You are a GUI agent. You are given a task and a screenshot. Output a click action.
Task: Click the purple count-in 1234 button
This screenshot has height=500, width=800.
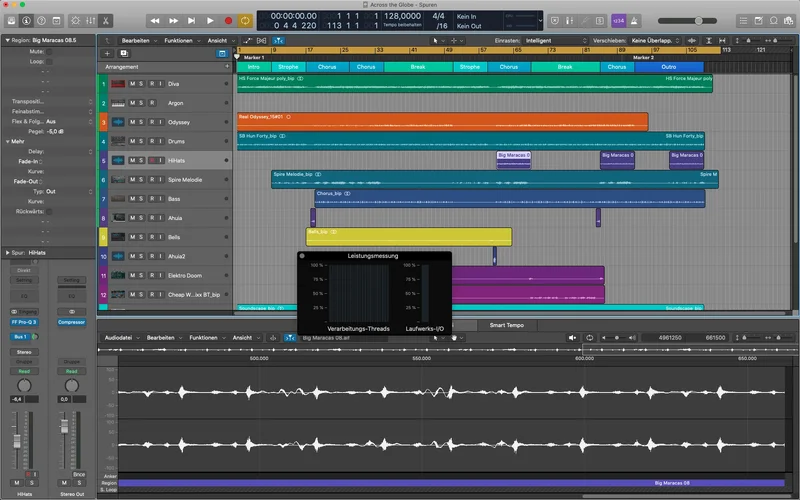pos(618,20)
